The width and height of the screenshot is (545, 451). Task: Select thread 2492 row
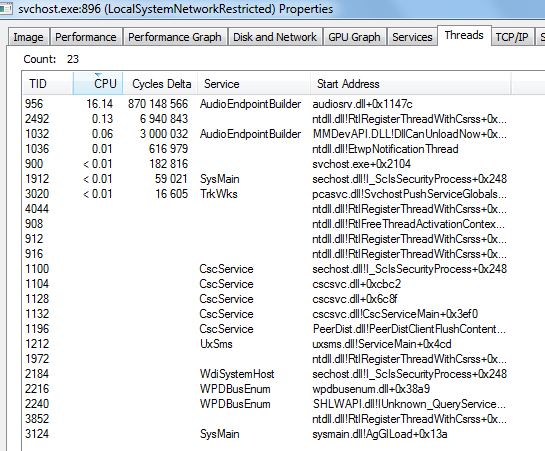(266, 119)
